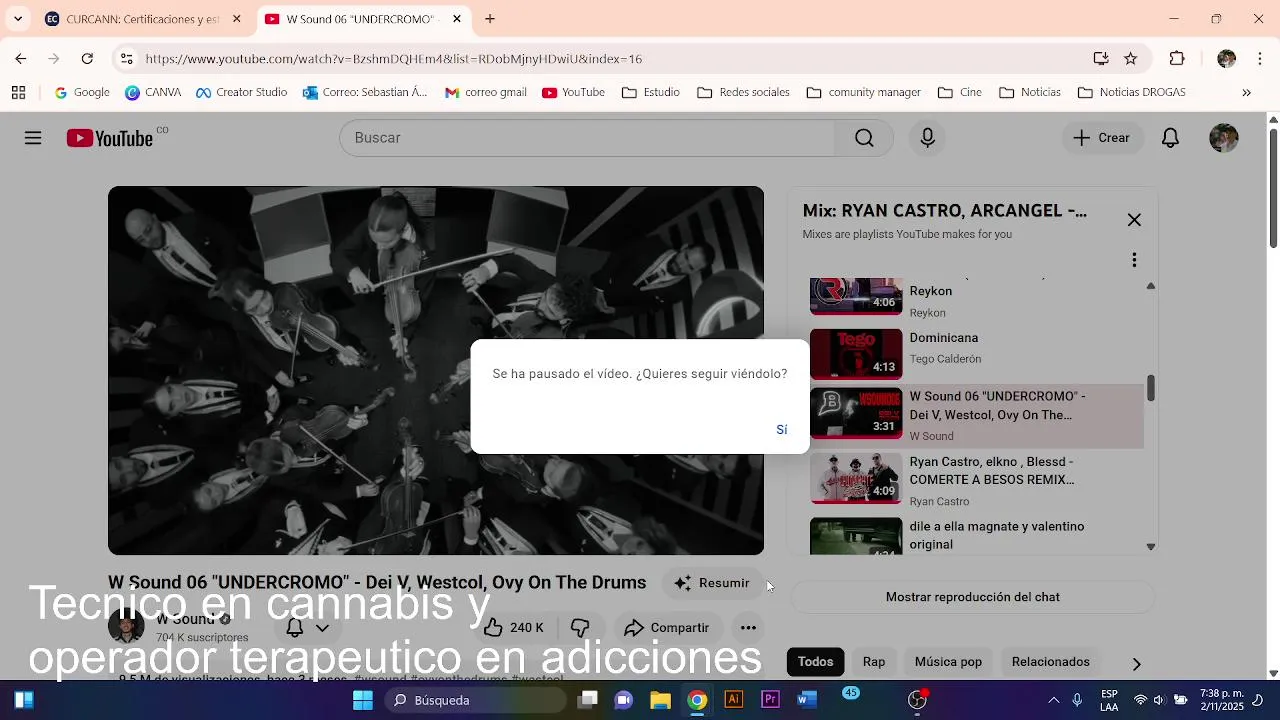Open subscription notification bell dropdown
The height and width of the screenshot is (720, 1280).
pyautogui.click(x=308, y=628)
